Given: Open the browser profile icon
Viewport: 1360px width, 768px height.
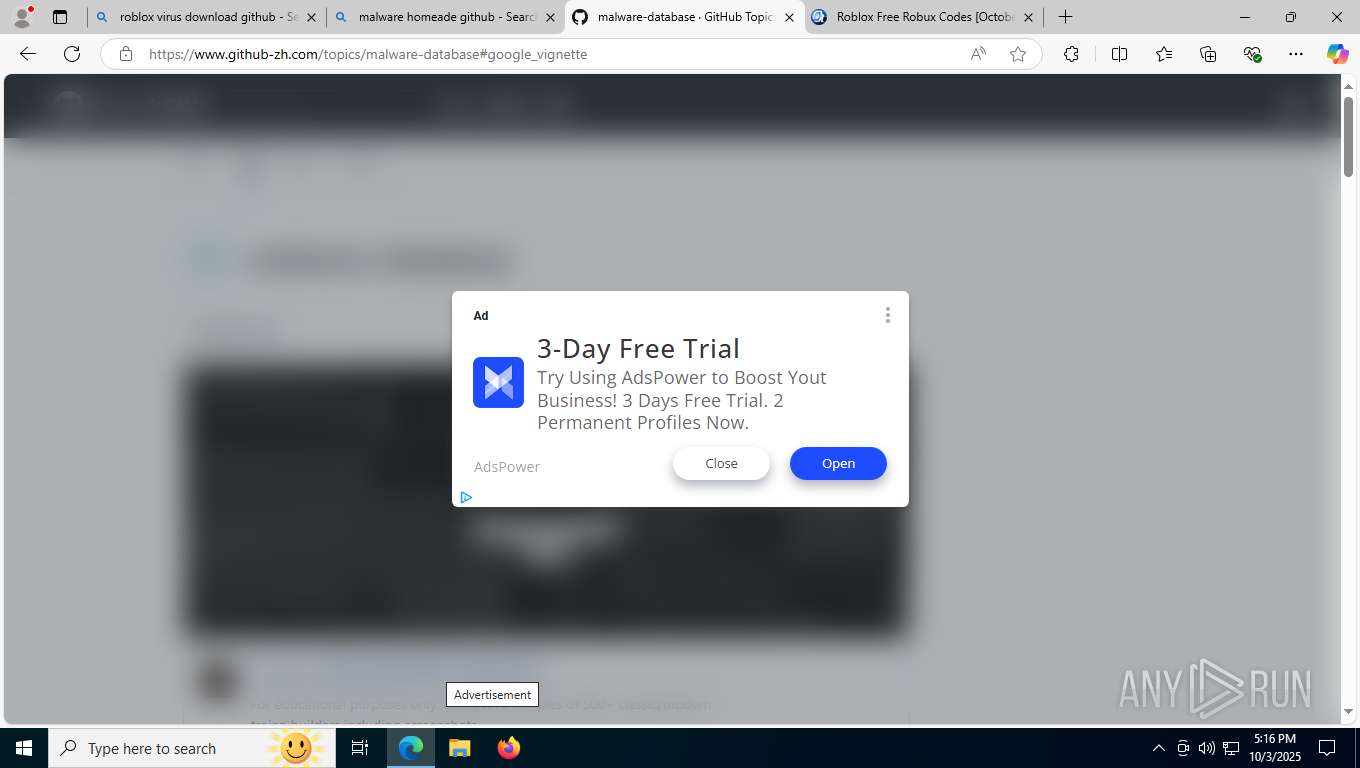Looking at the screenshot, I should [x=22, y=17].
